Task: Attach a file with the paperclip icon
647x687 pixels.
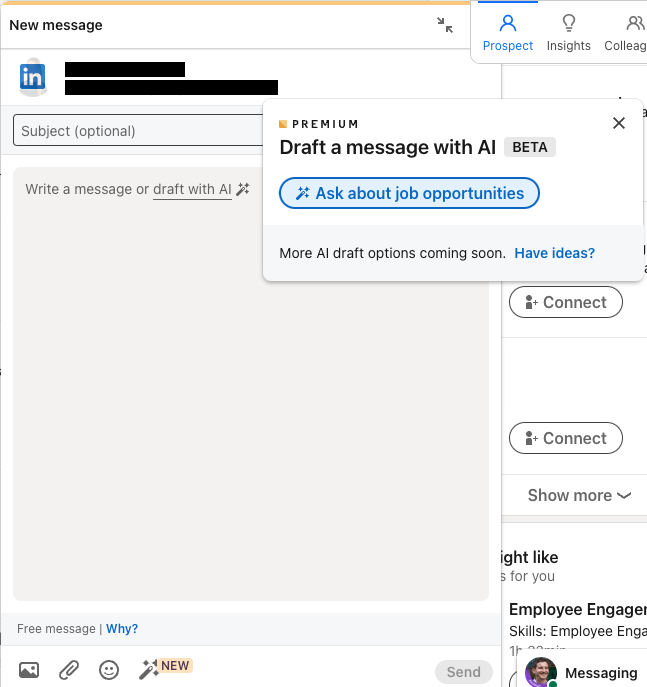Action: (x=69, y=669)
